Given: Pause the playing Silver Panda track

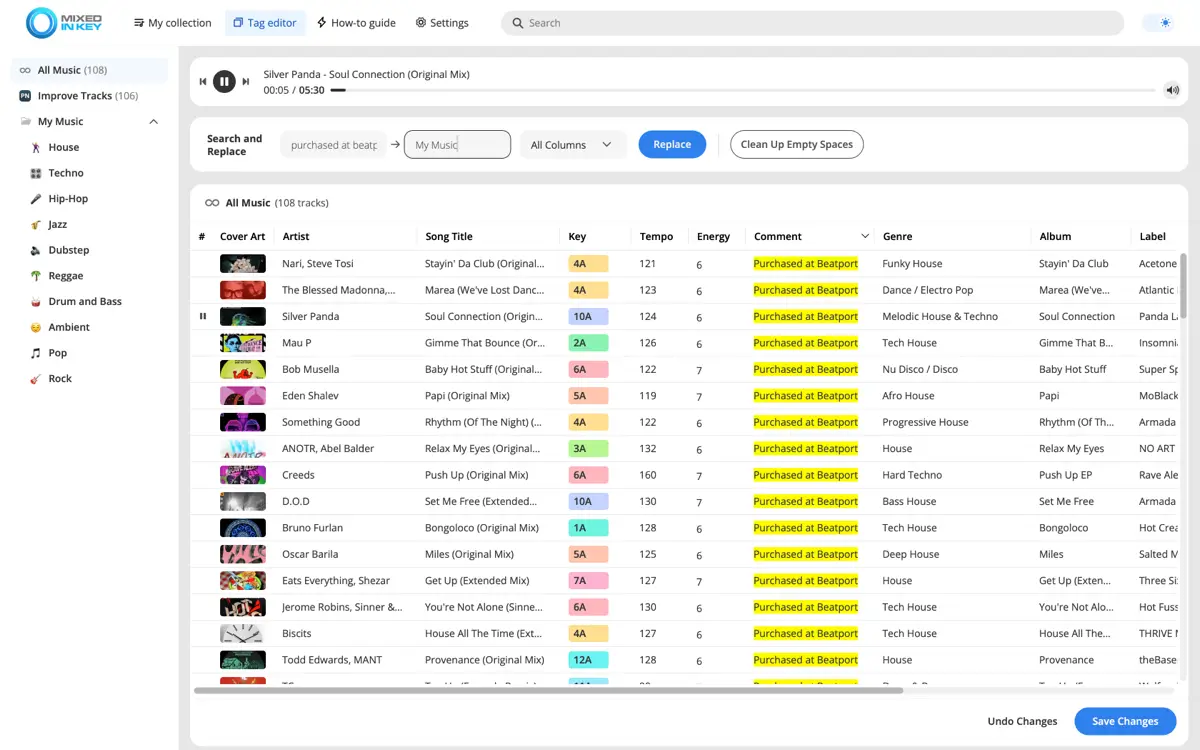Looking at the screenshot, I should (224, 82).
